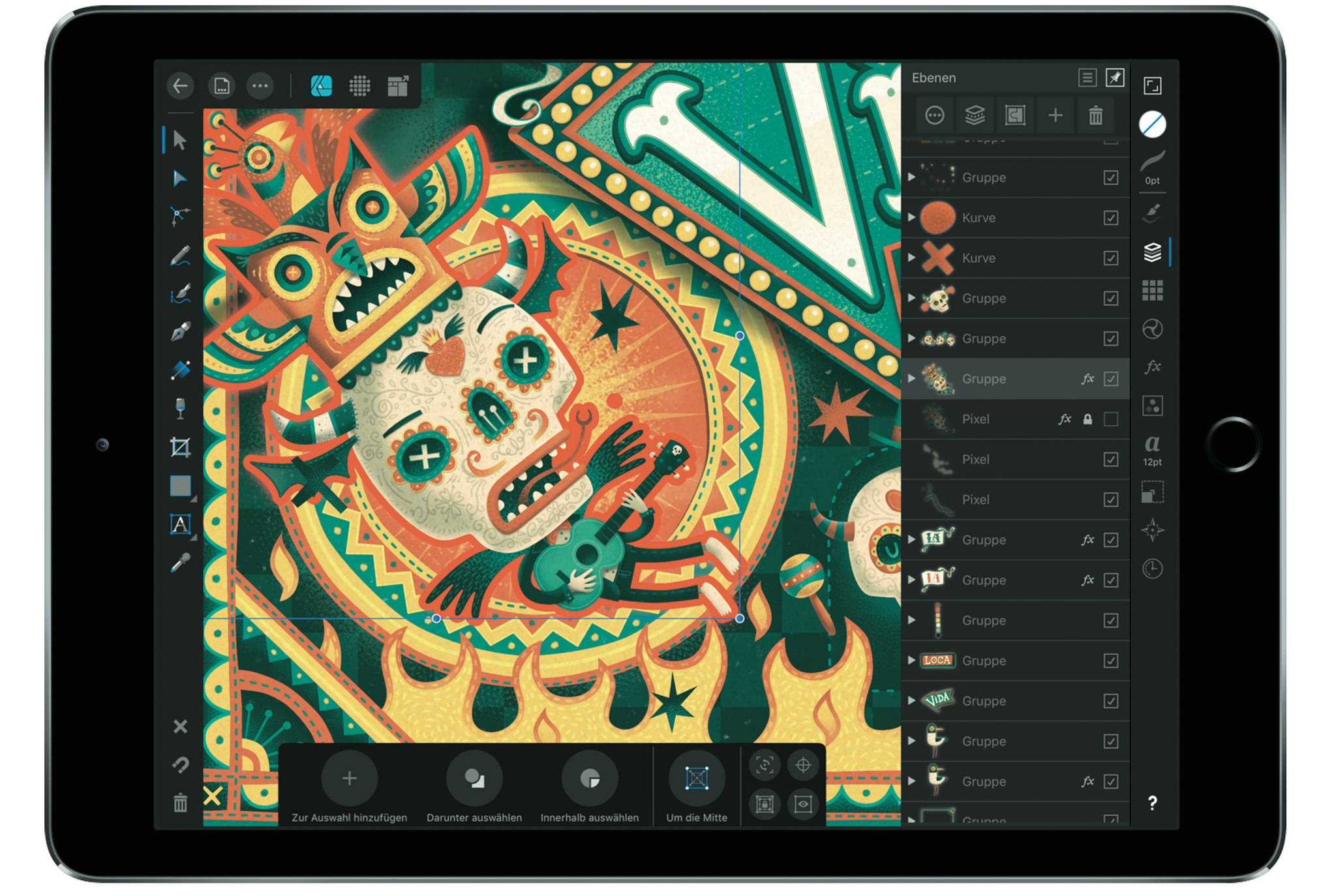1336x896 pixels.
Task: Hide the first Kurve layer with the orange circle
Action: (1110, 218)
